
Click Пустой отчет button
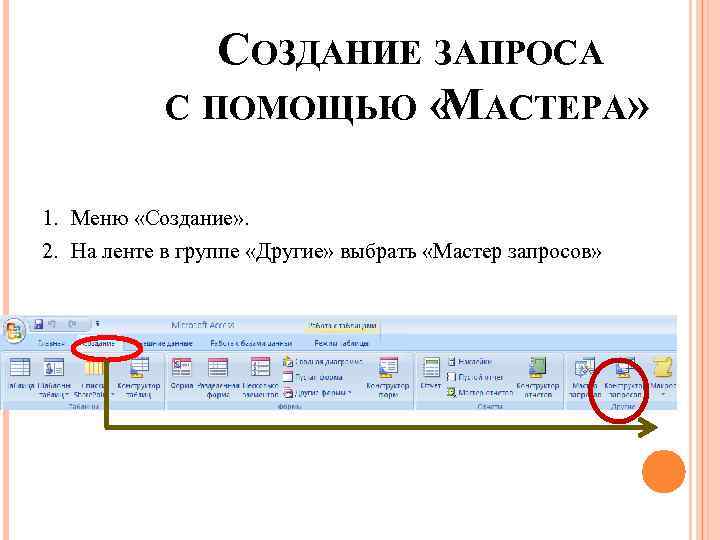(x=475, y=377)
